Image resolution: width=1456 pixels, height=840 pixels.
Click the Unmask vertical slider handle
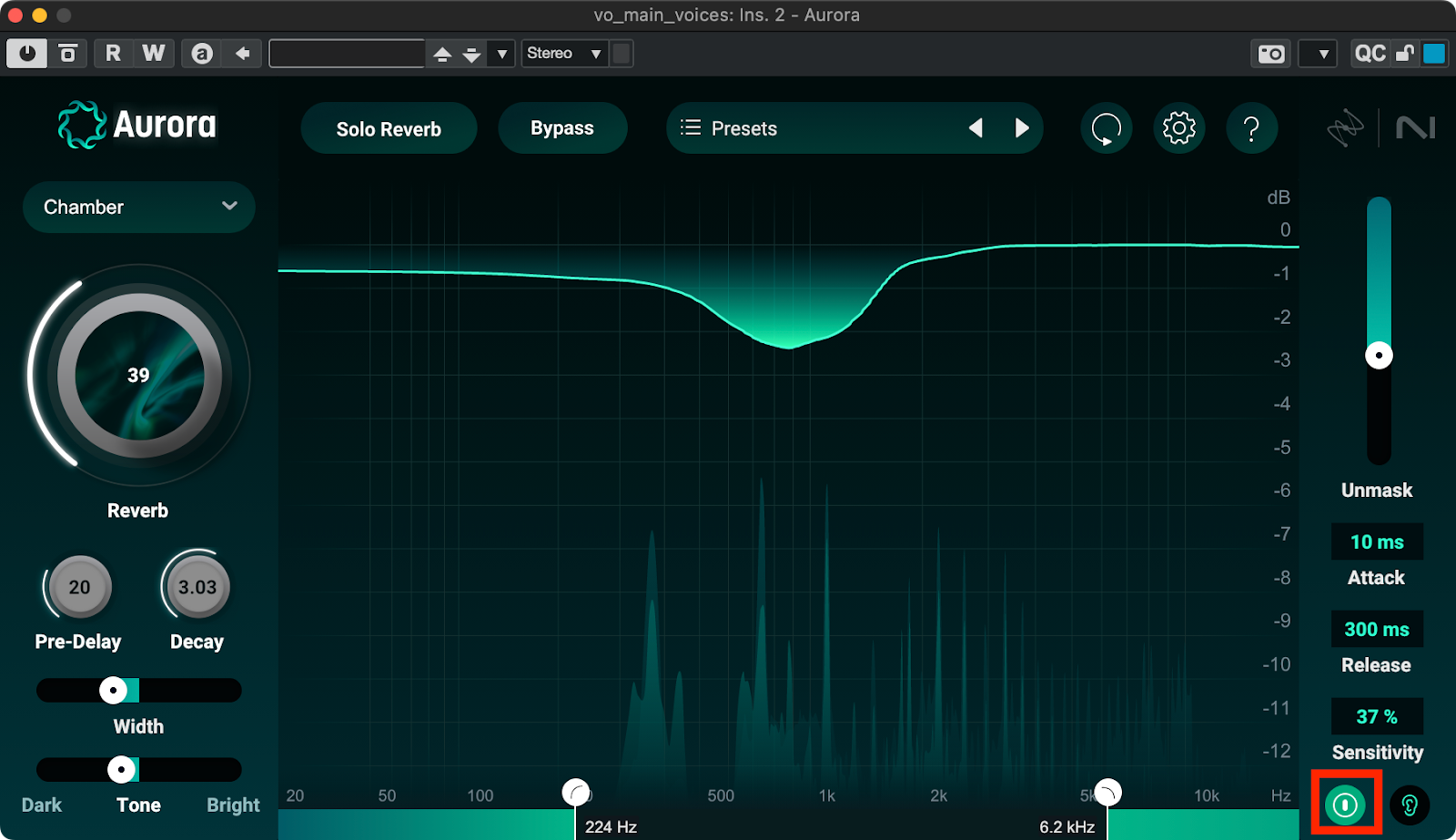point(1379,355)
